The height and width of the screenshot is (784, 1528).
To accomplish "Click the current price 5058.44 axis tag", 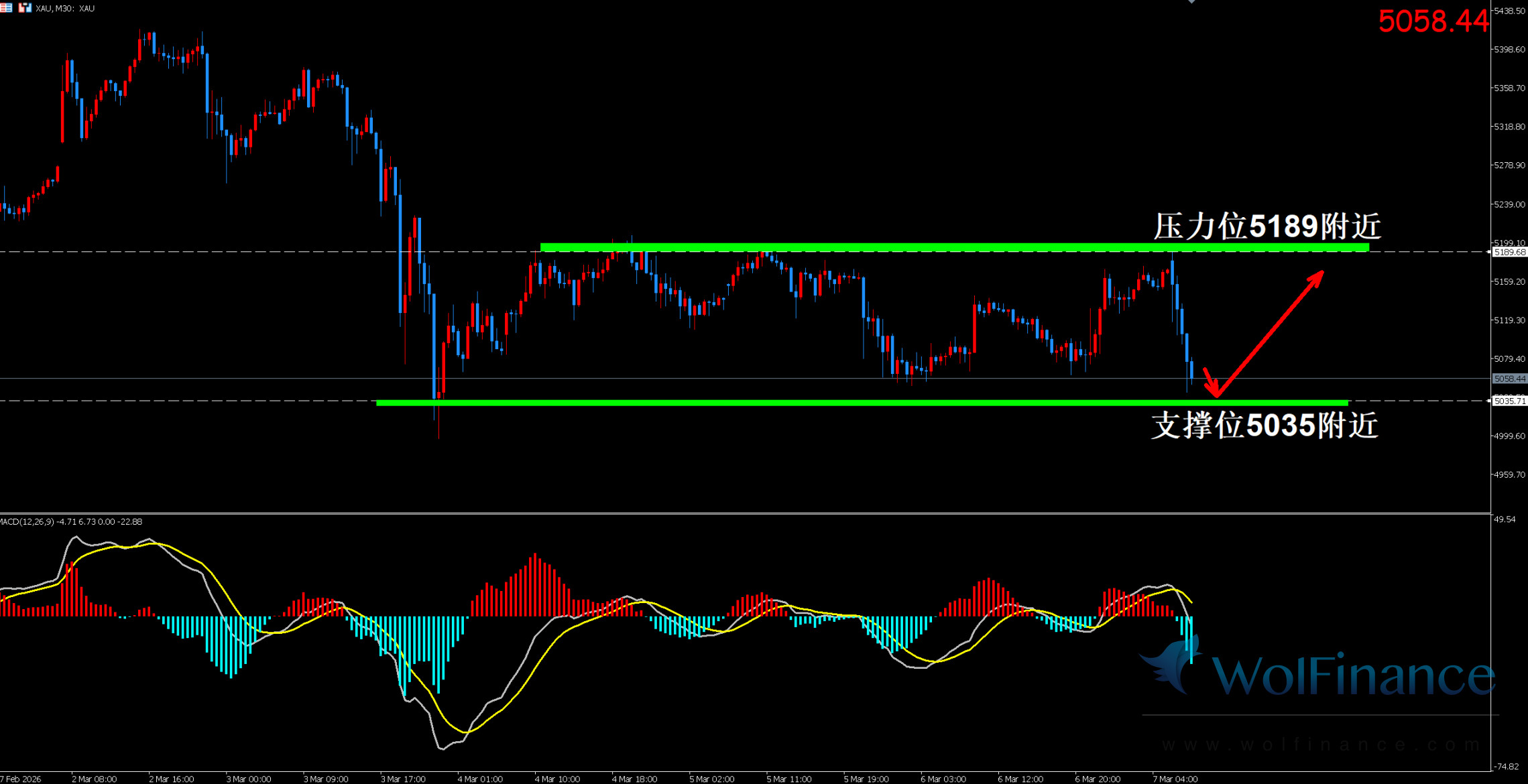I will click(1509, 379).
